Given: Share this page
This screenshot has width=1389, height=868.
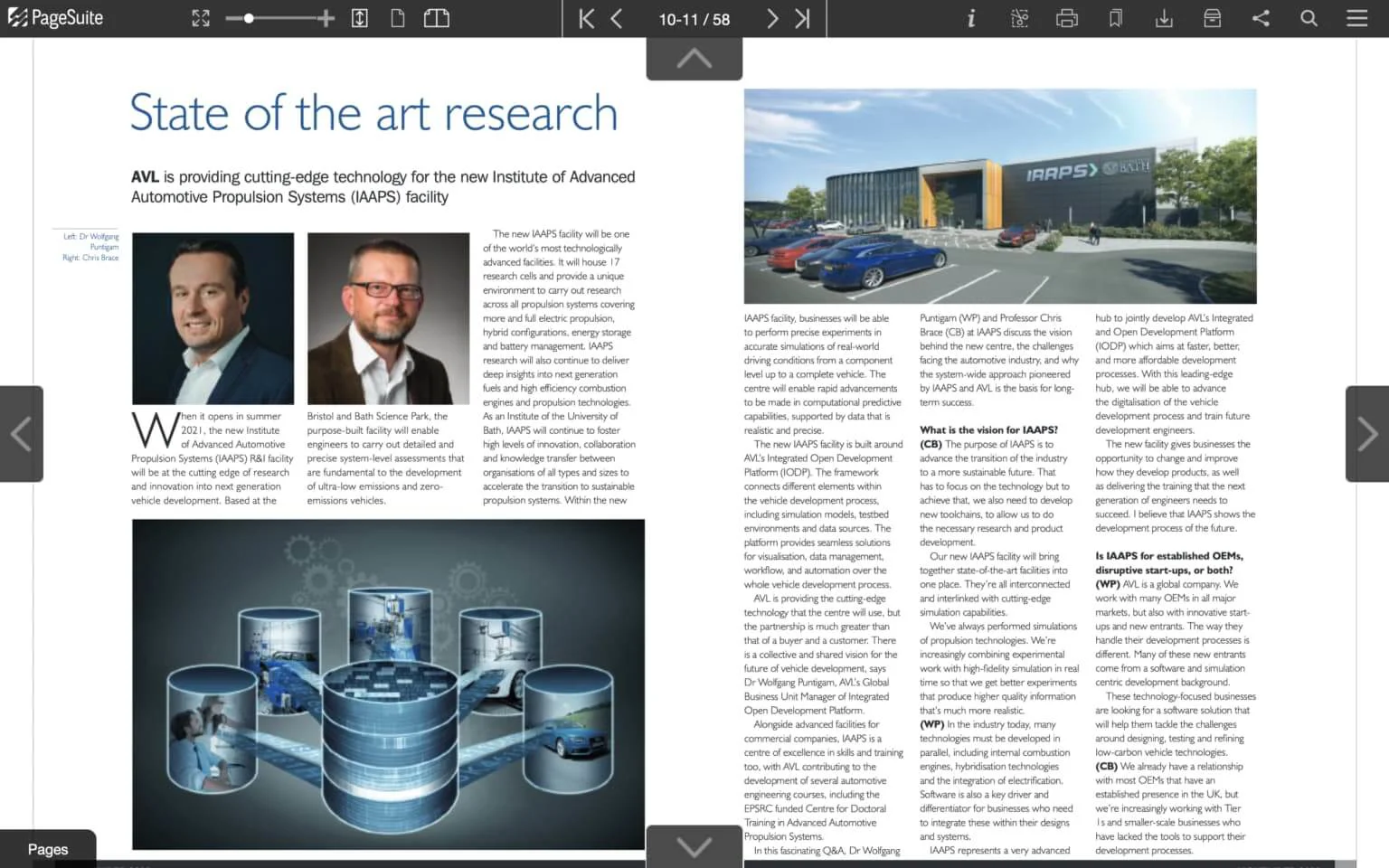Looking at the screenshot, I should pos(1261,18).
